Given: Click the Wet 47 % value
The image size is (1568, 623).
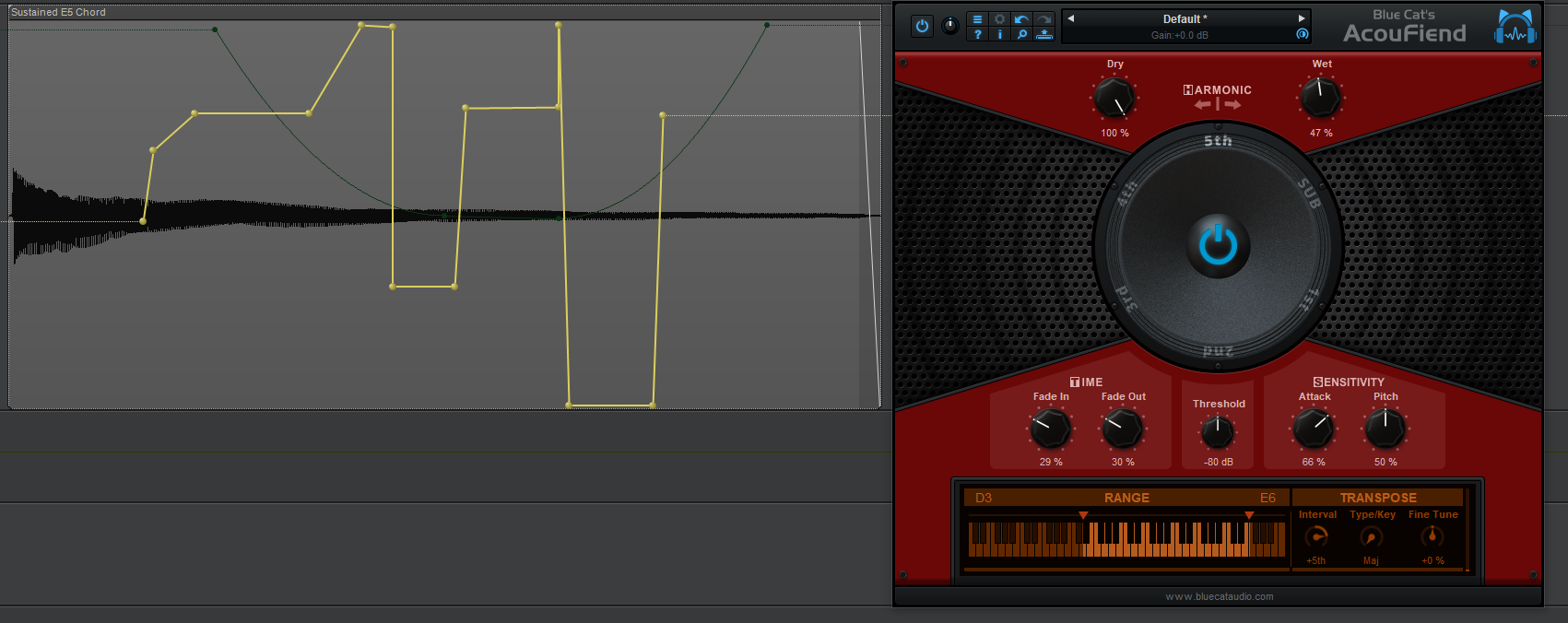Looking at the screenshot, I should point(1321,133).
